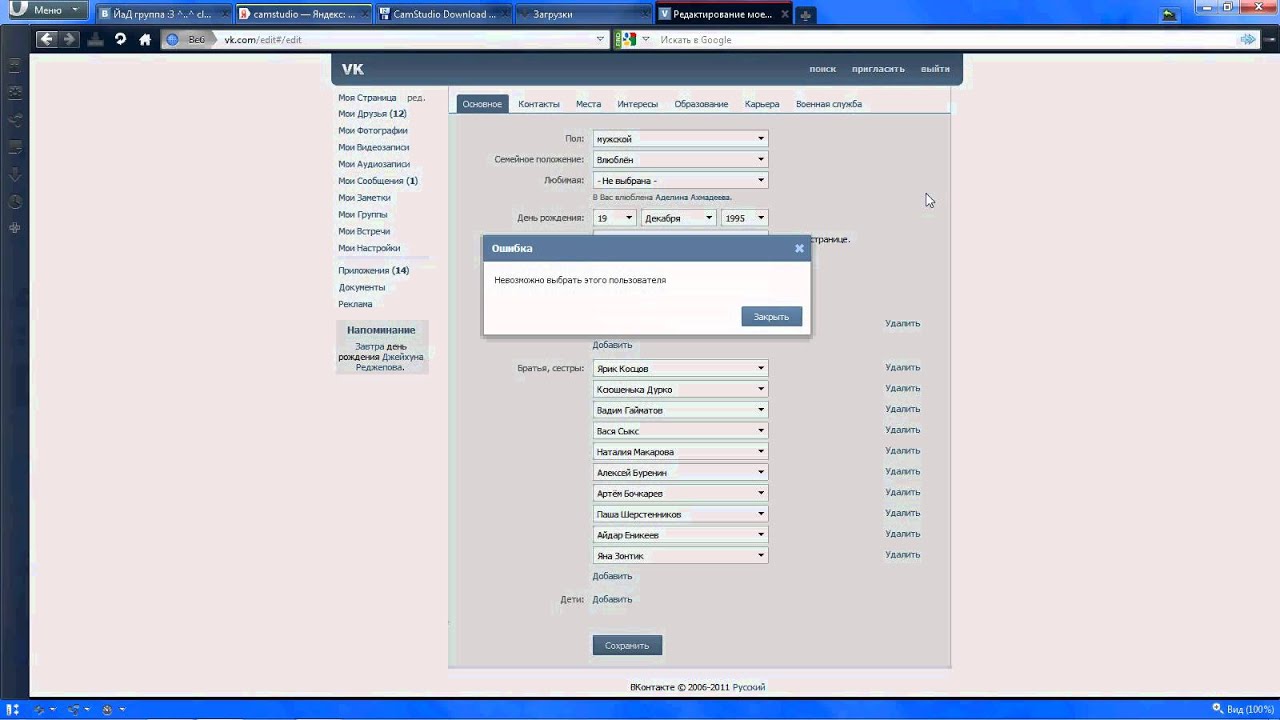This screenshot has width=1280, height=720.
Task: Add a new tab with the plus icon
Action: (x=805, y=15)
